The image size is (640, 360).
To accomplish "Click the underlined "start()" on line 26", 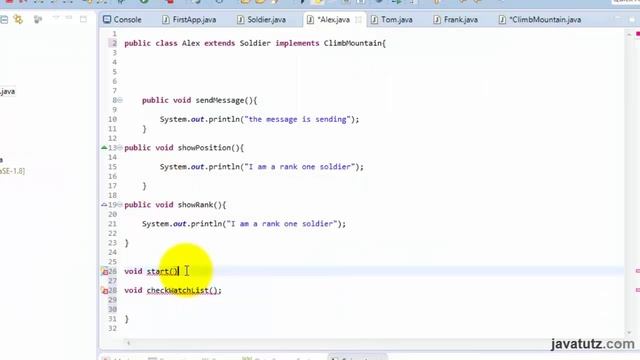I will (x=162, y=271).
